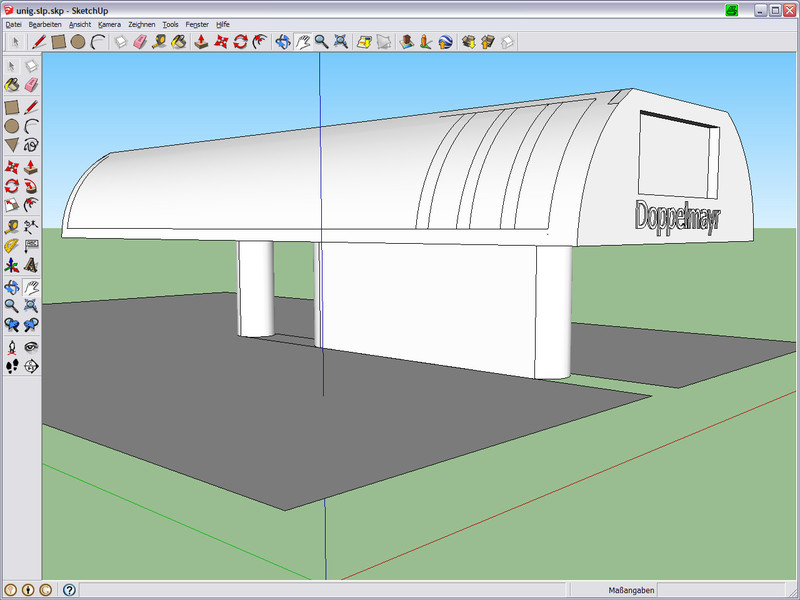Choose the Position Camera tool

[x=12, y=347]
